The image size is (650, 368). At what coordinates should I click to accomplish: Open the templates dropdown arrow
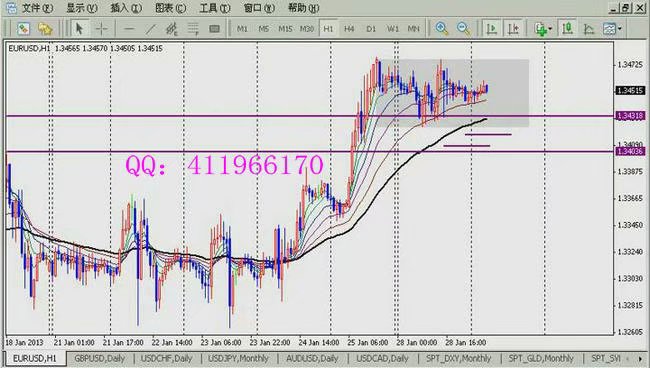620,29
